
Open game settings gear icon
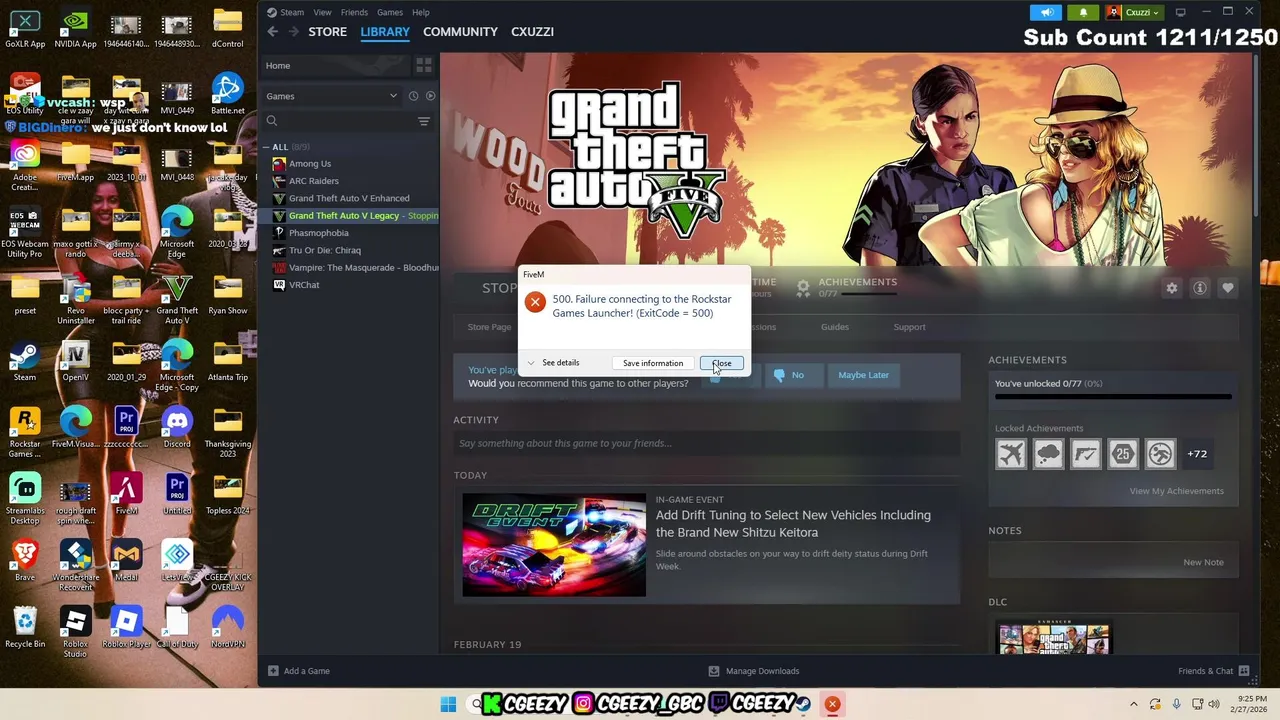pos(1172,288)
